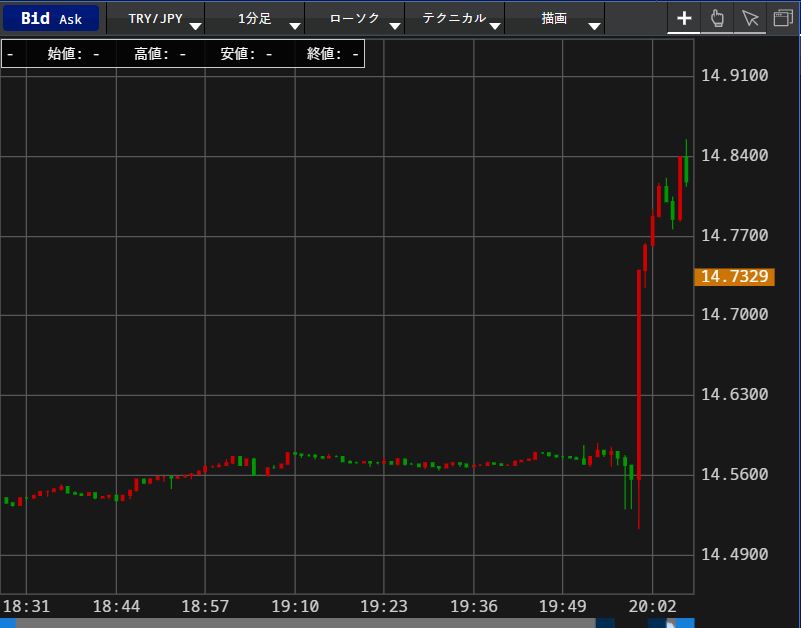Click the 始値 open value field
The image size is (801, 628).
click(x=73, y=54)
